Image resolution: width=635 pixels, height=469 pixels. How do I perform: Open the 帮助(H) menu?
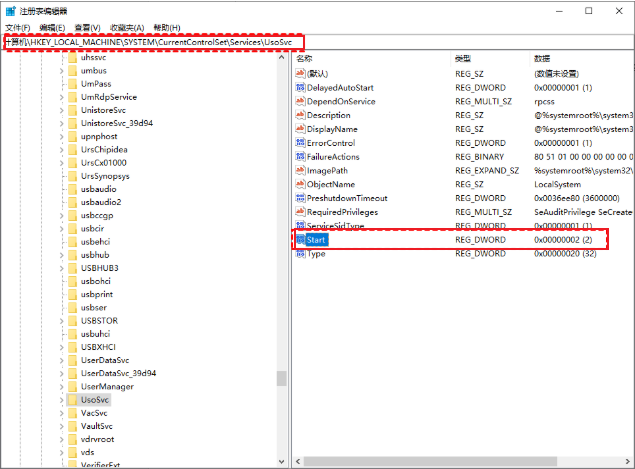click(x=167, y=28)
